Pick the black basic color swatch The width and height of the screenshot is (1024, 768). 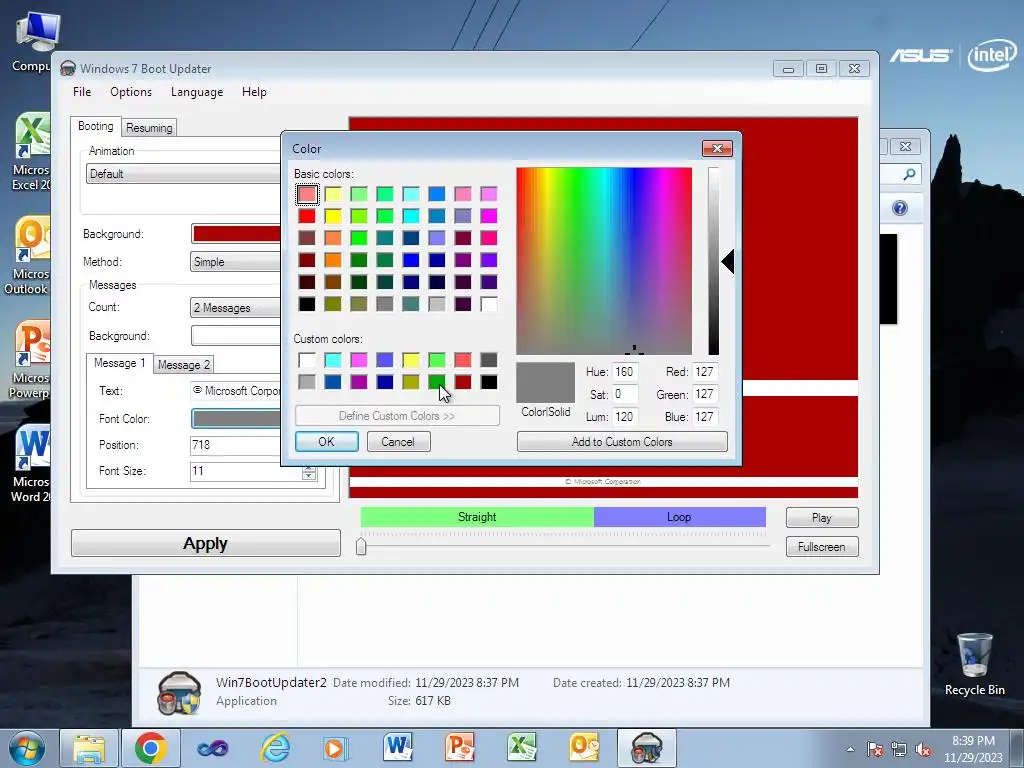[x=307, y=304]
